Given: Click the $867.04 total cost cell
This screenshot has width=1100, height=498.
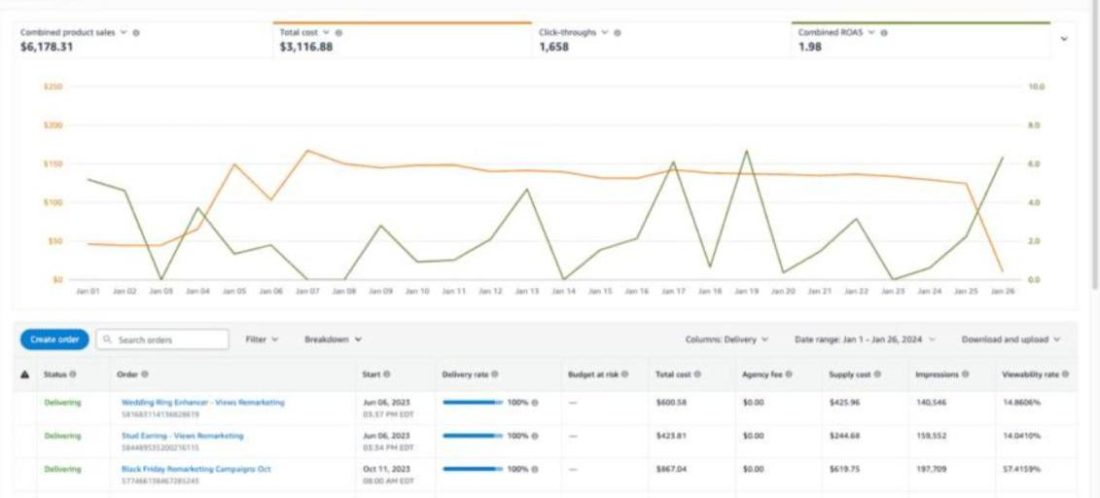Looking at the screenshot, I should click(671, 469).
